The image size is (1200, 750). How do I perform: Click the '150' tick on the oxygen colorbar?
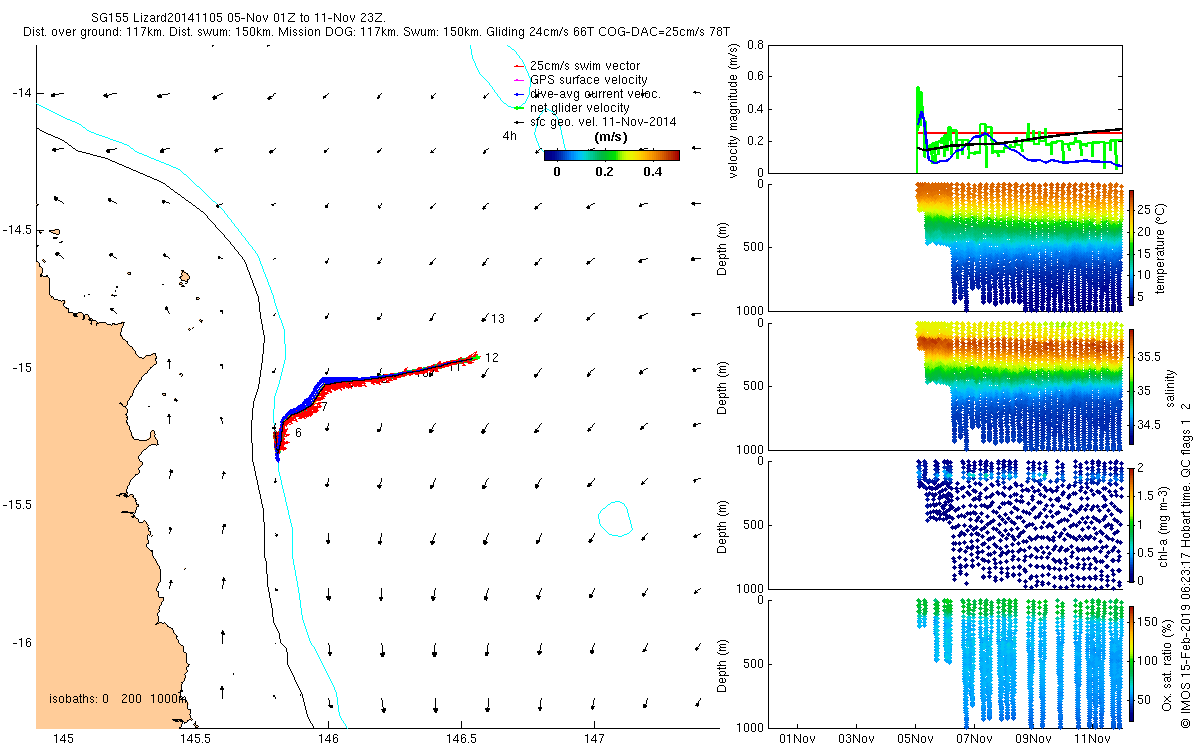[x=1149, y=622]
